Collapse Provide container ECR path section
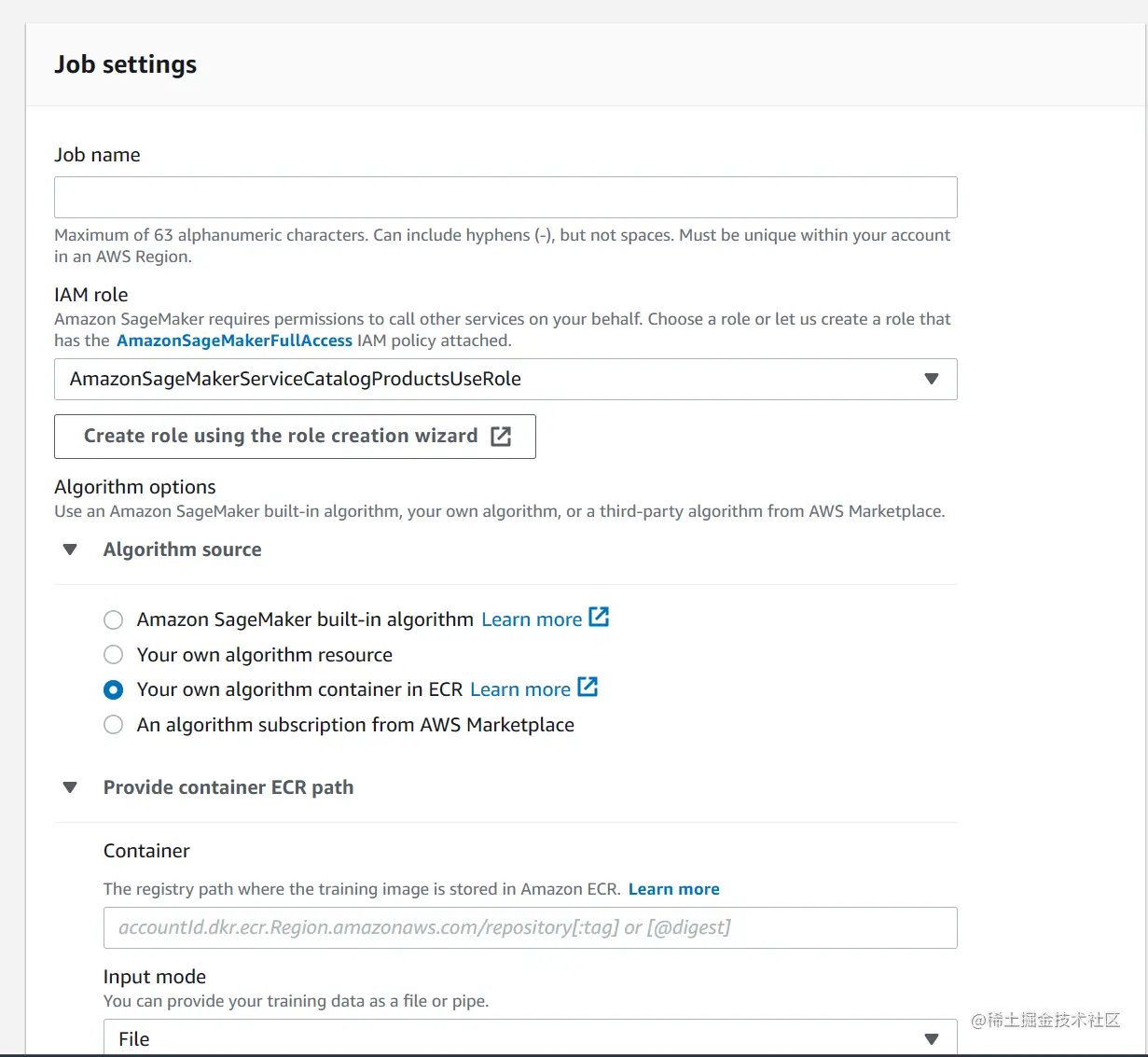This screenshot has width=1148, height=1057. pos(70,787)
